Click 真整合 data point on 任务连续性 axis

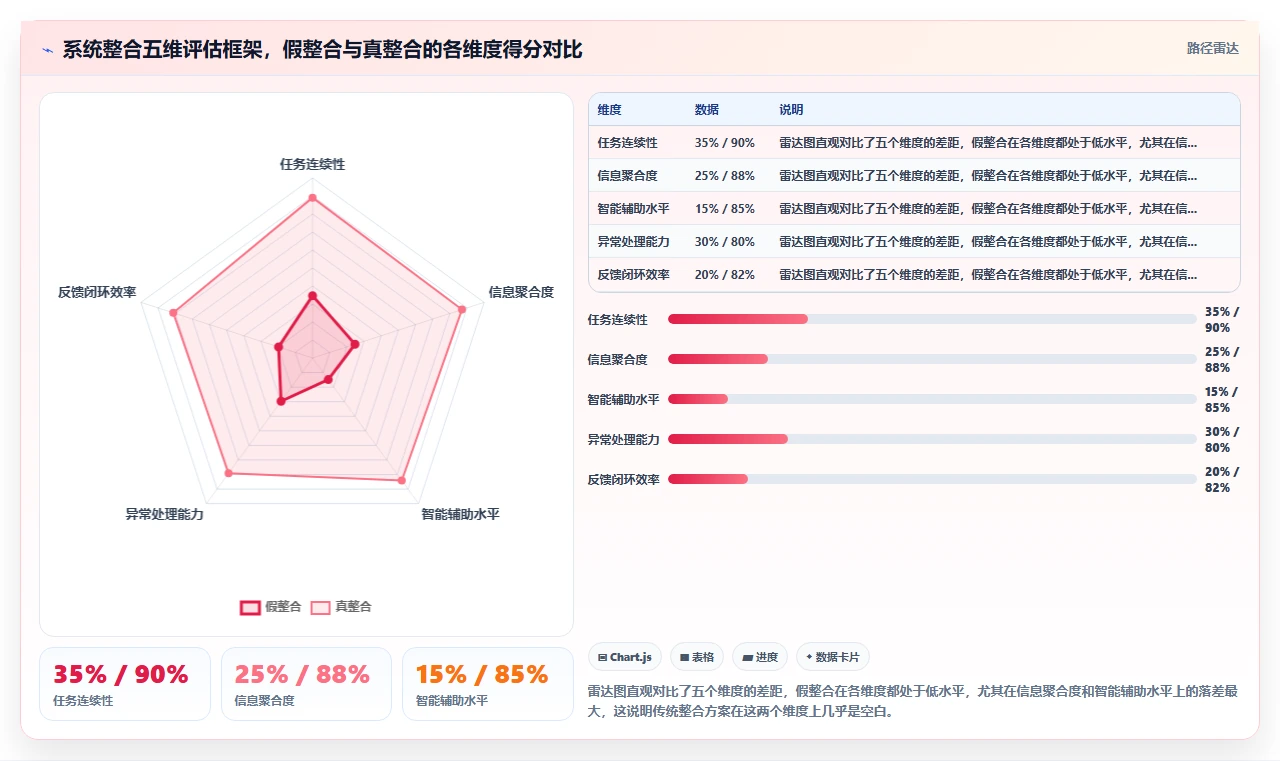coord(312,198)
